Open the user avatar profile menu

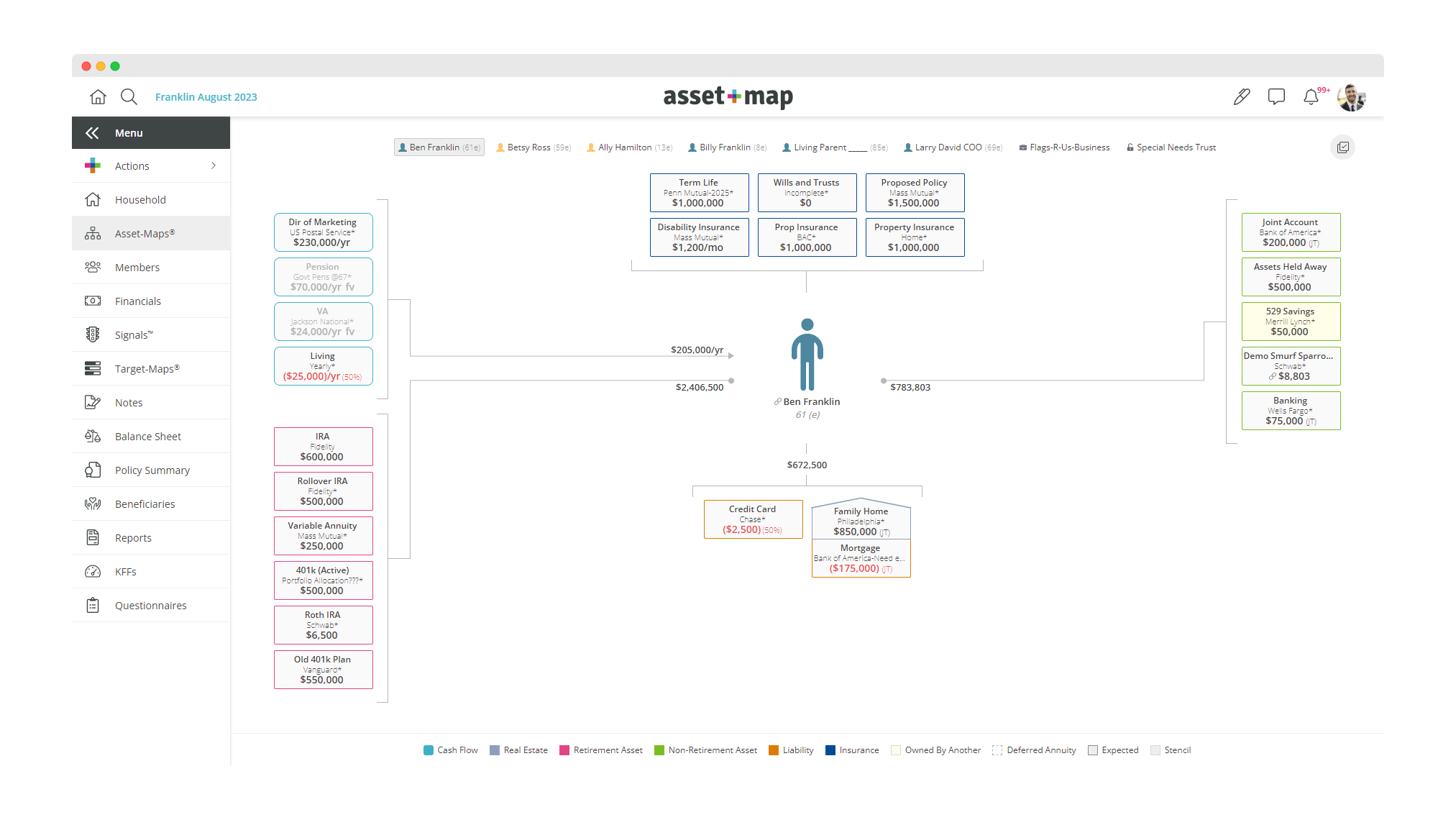1352,96
